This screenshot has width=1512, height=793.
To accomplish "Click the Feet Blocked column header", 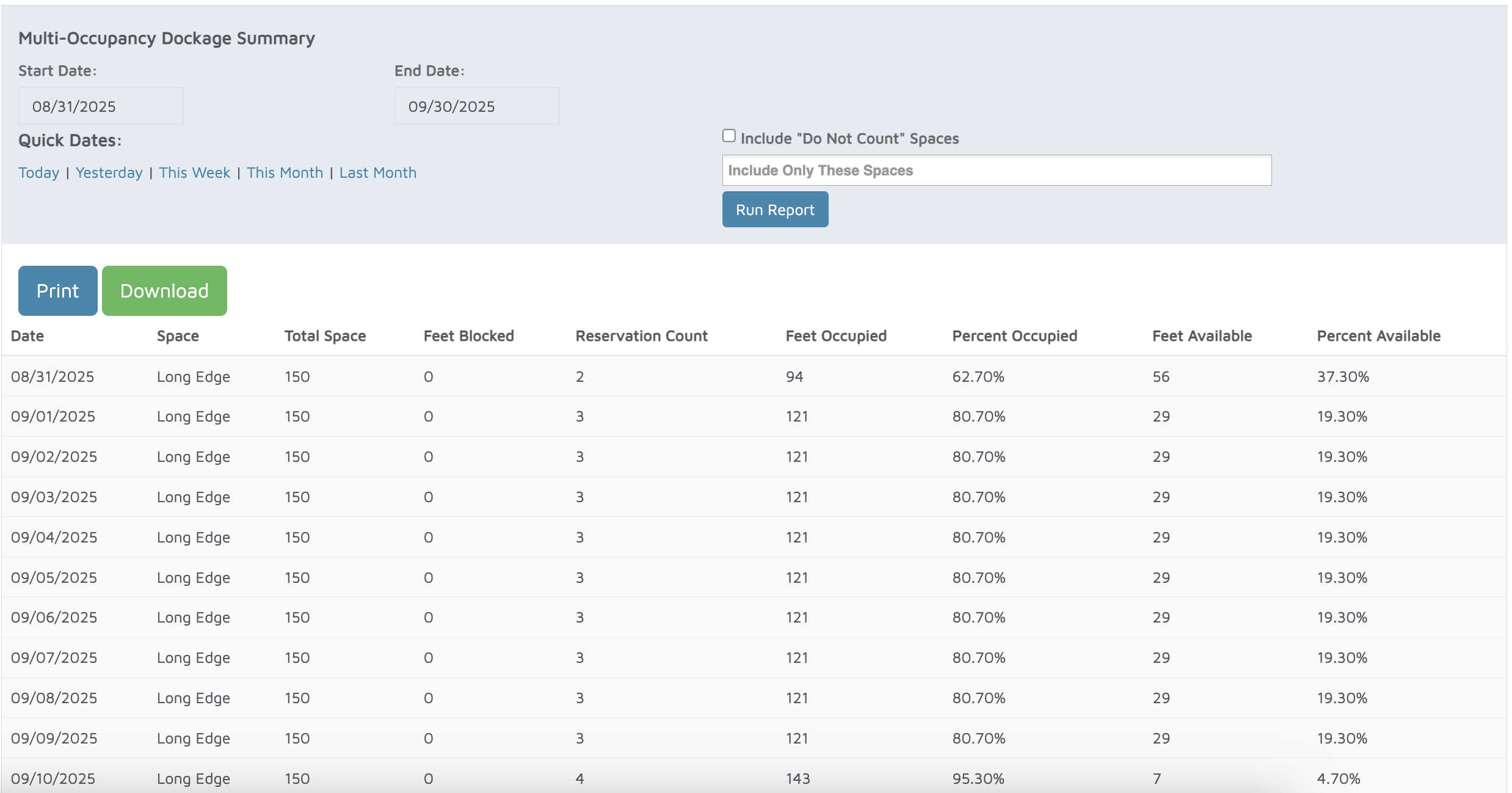I will click(468, 336).
